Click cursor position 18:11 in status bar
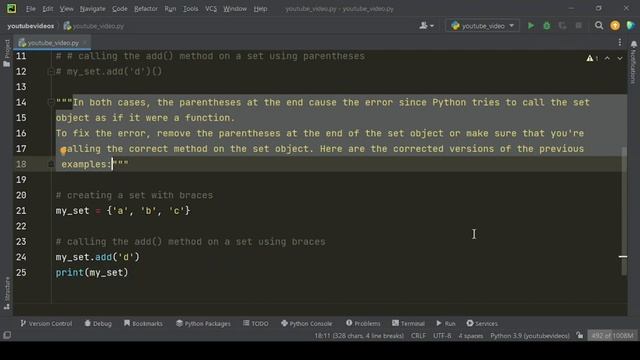Screen dimensions: 640x360 coord(359,336)
